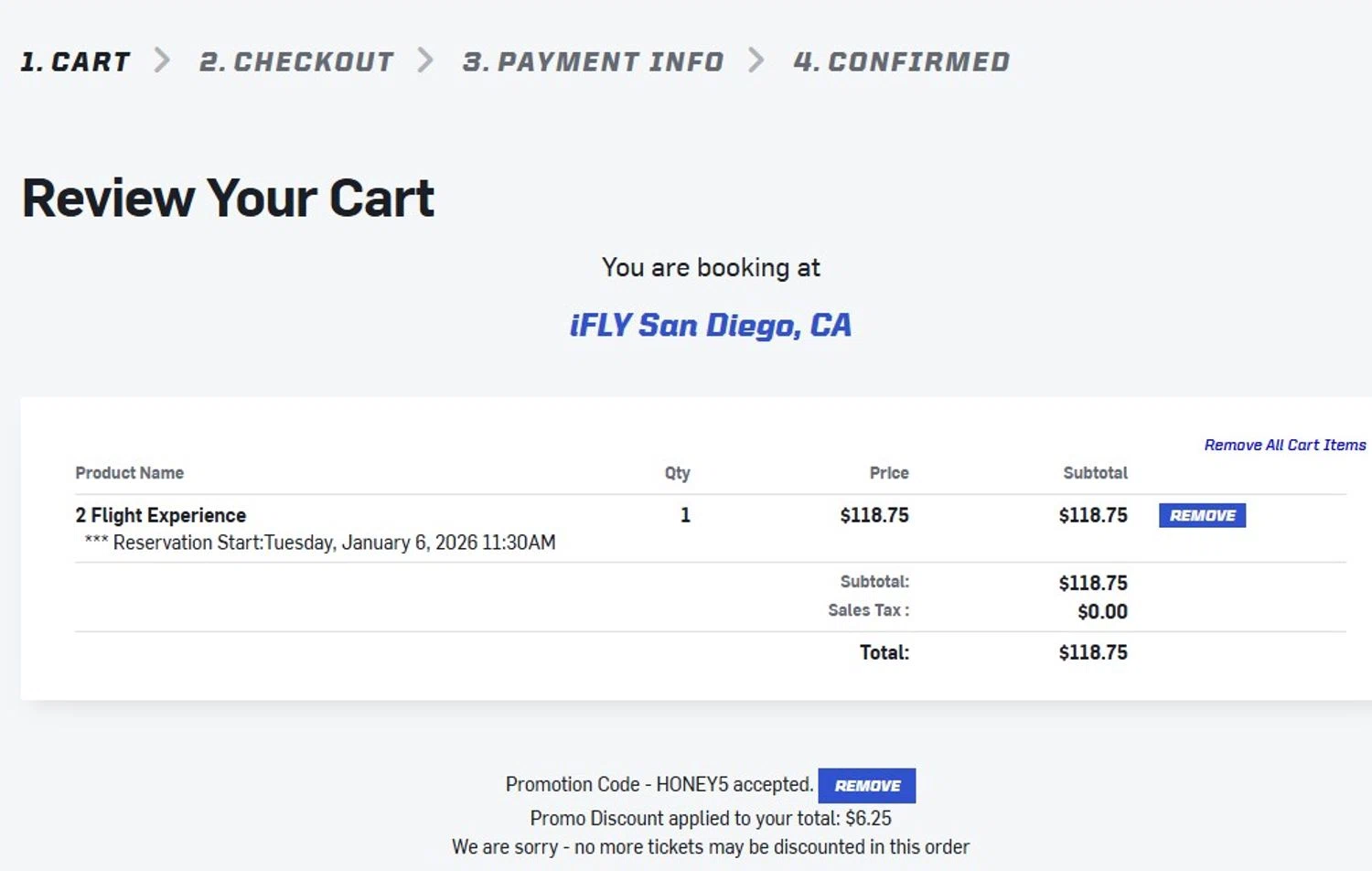
Task: Click chevron arrow after CHECKOUT step
Action: 425,60
